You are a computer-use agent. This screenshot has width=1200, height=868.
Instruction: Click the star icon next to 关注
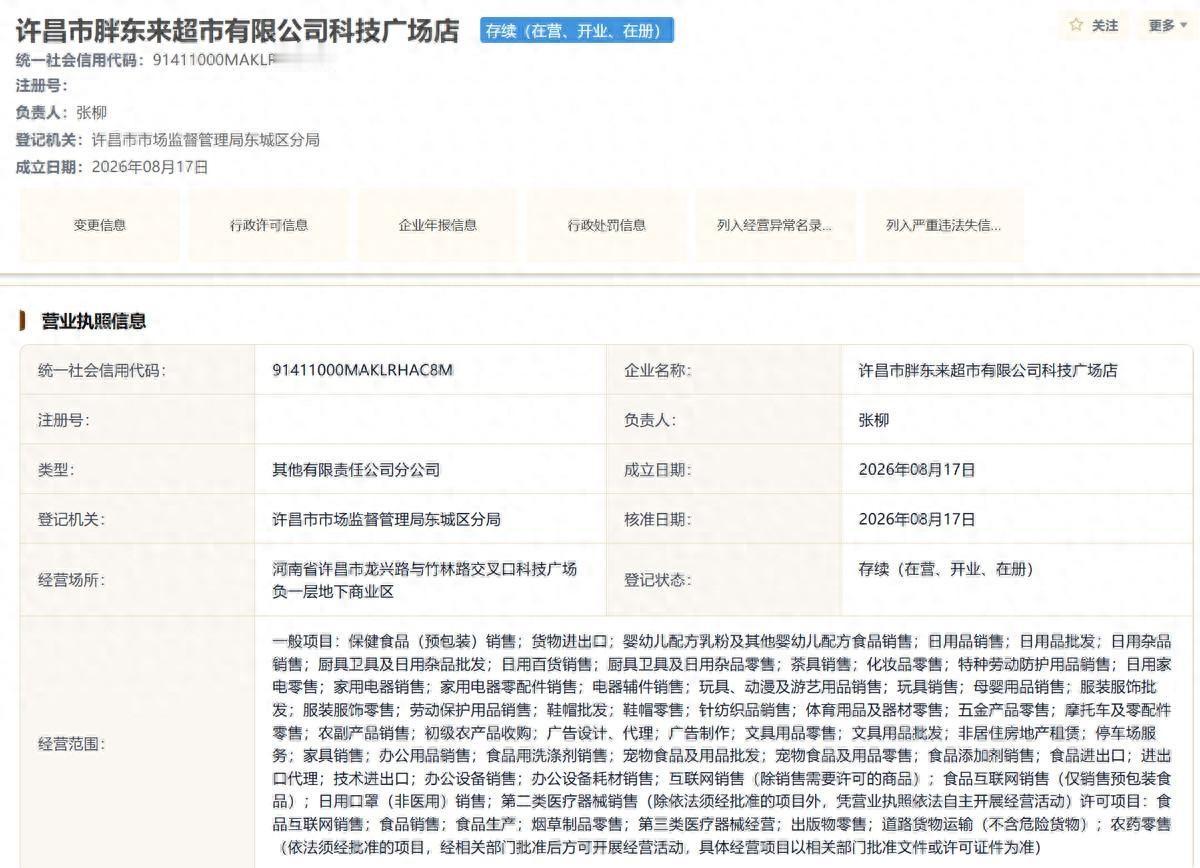click(1076, 25)
